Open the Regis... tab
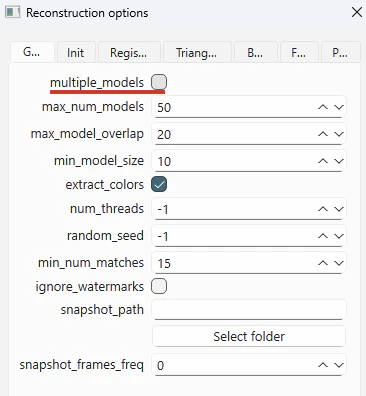The width and height of the screenshot is (366, 396). tap(128, 52)
